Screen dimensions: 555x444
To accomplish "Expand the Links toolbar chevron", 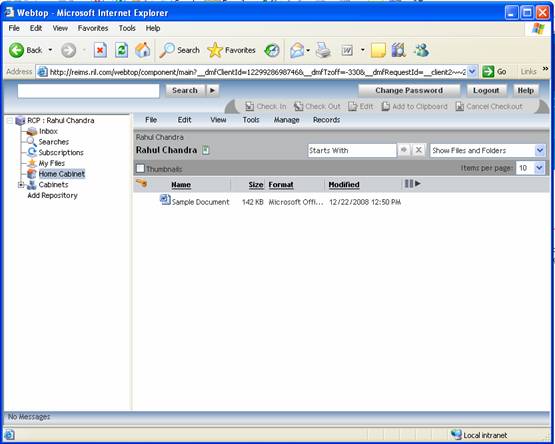I will point(545,69).
